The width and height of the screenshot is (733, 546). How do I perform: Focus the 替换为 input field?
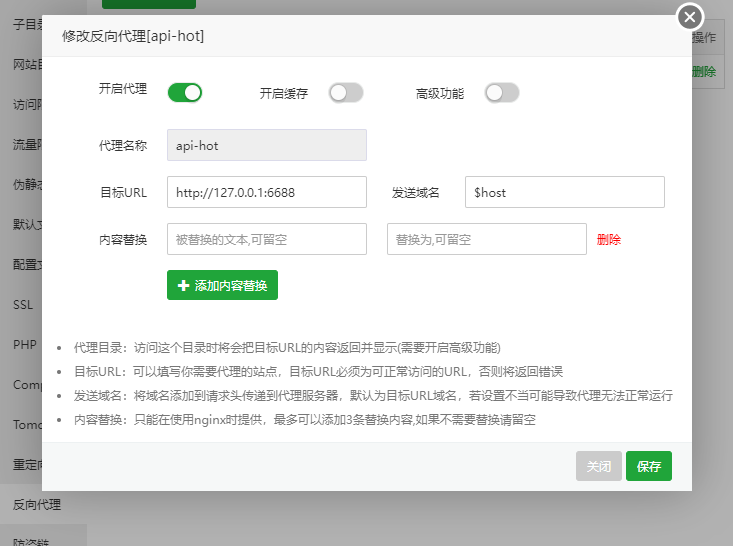(x=487, y=239)
